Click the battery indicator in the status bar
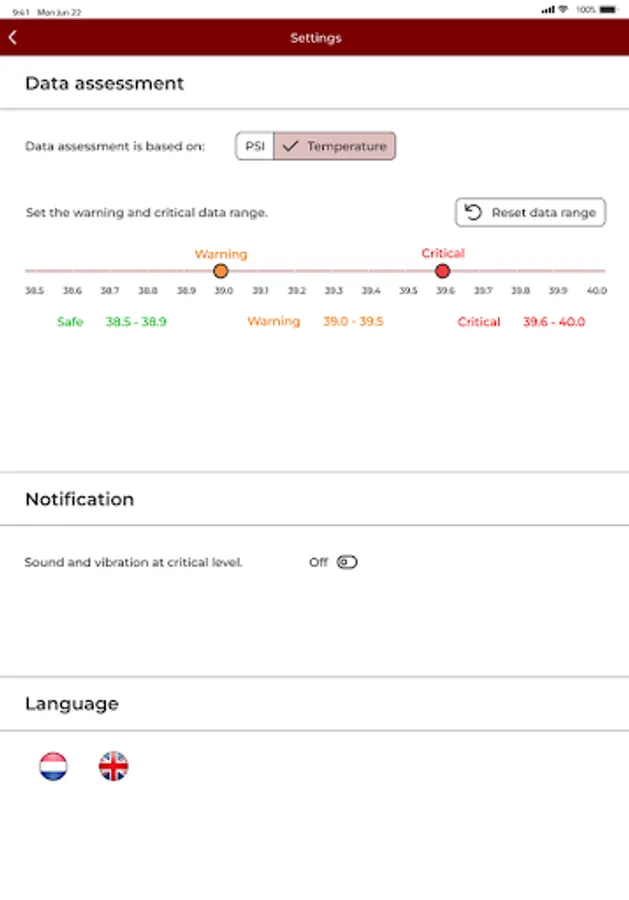This screenshot has height=900, width=629. 608,9
